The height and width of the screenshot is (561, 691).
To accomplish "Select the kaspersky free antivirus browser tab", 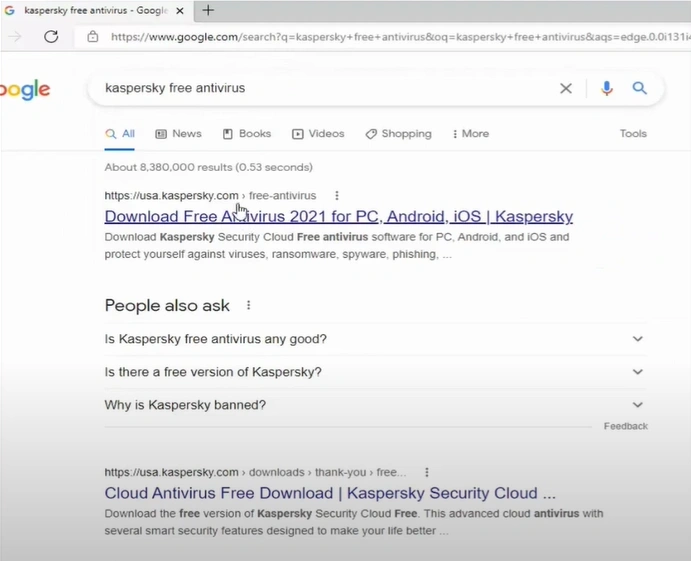I will click(95, 10).
